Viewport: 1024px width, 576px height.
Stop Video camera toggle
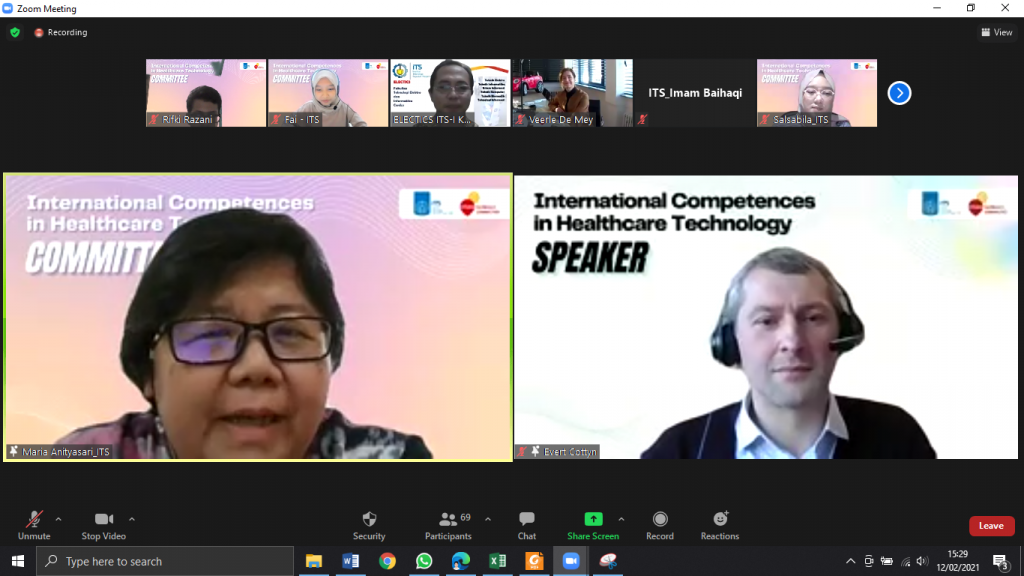point(104,519)
